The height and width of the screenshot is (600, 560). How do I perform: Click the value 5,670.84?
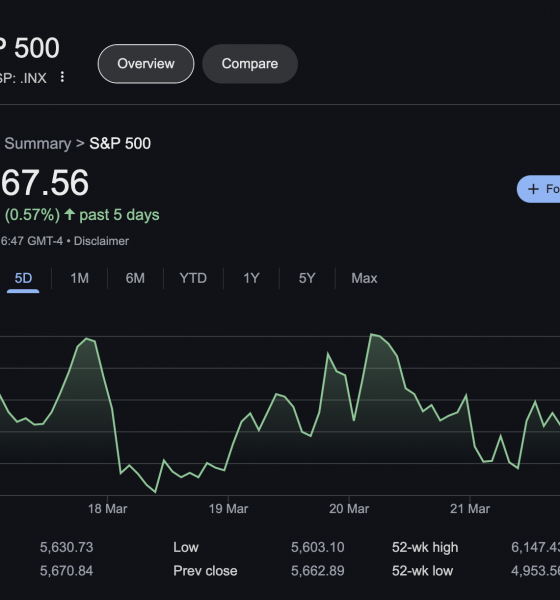pyautogui.click(x=66, y=571)
